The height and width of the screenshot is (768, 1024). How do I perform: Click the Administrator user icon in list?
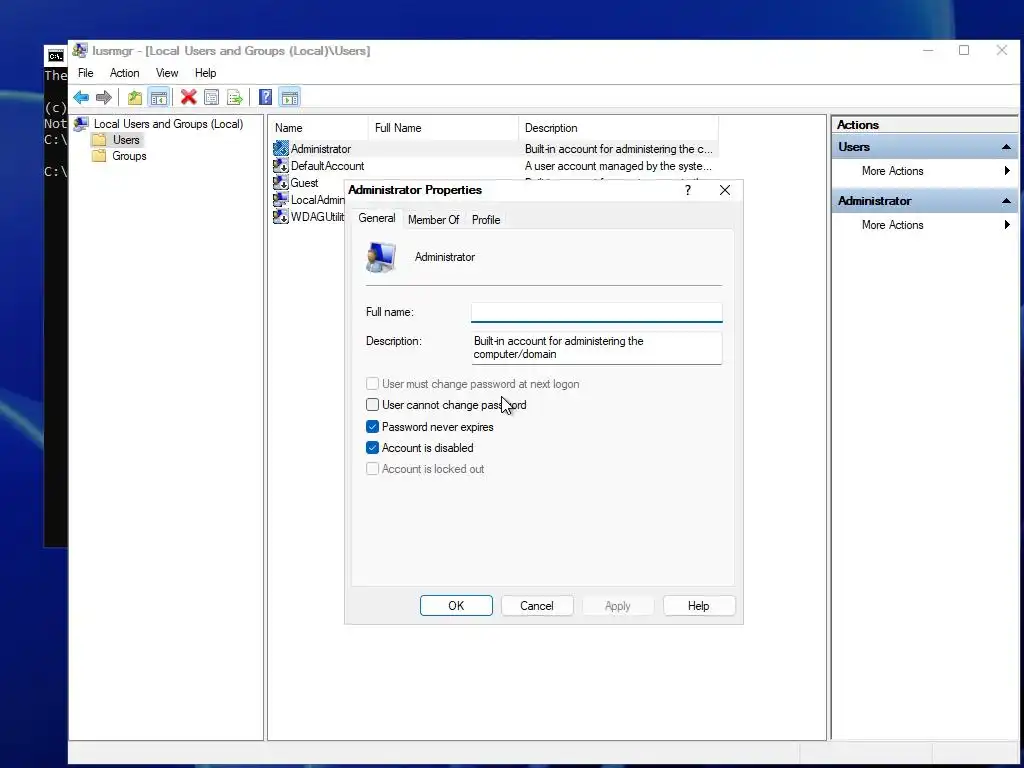[281, 149]
